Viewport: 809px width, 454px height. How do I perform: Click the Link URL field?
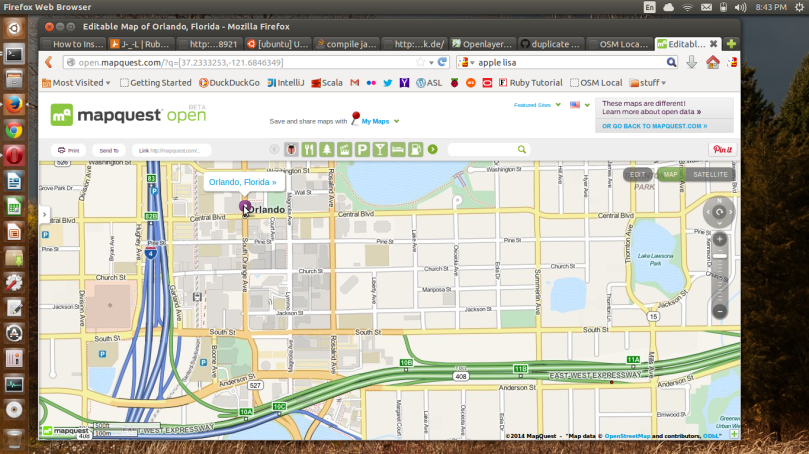(x=171, y=150)
